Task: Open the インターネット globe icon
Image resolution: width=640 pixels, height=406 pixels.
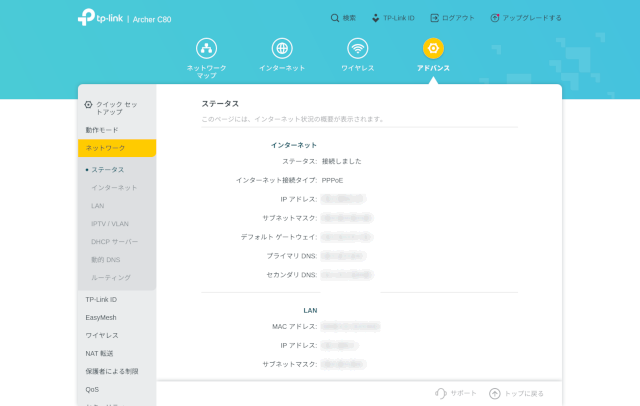Action: [x=282, y=48]
